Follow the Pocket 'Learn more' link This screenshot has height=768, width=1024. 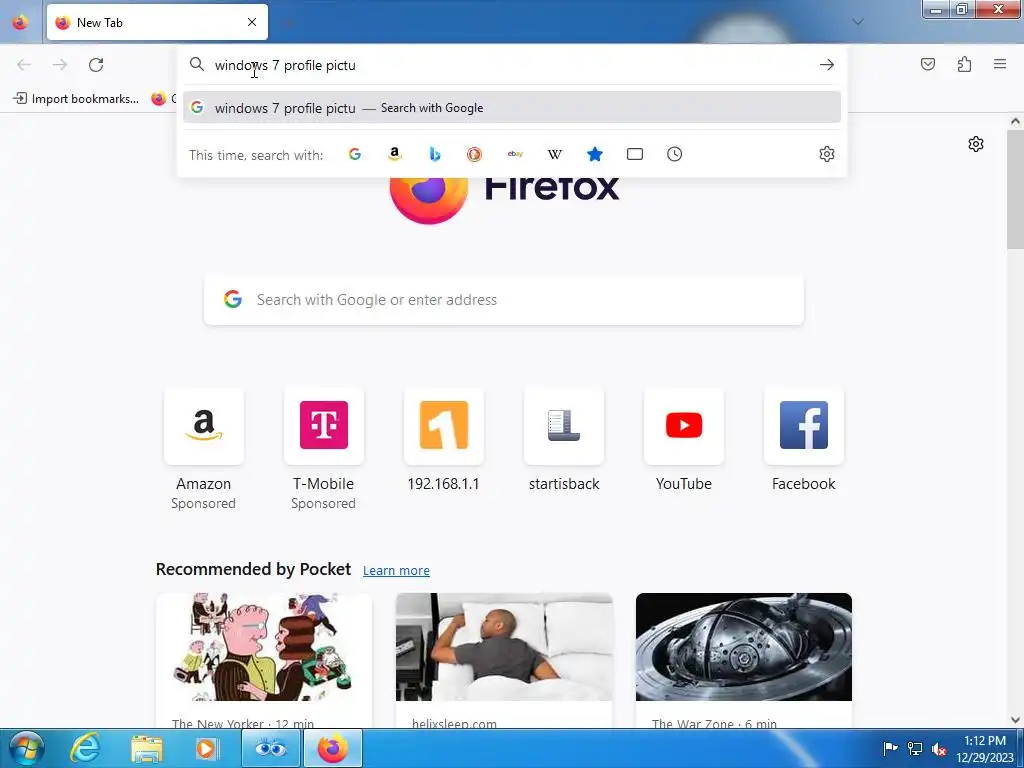396,571
